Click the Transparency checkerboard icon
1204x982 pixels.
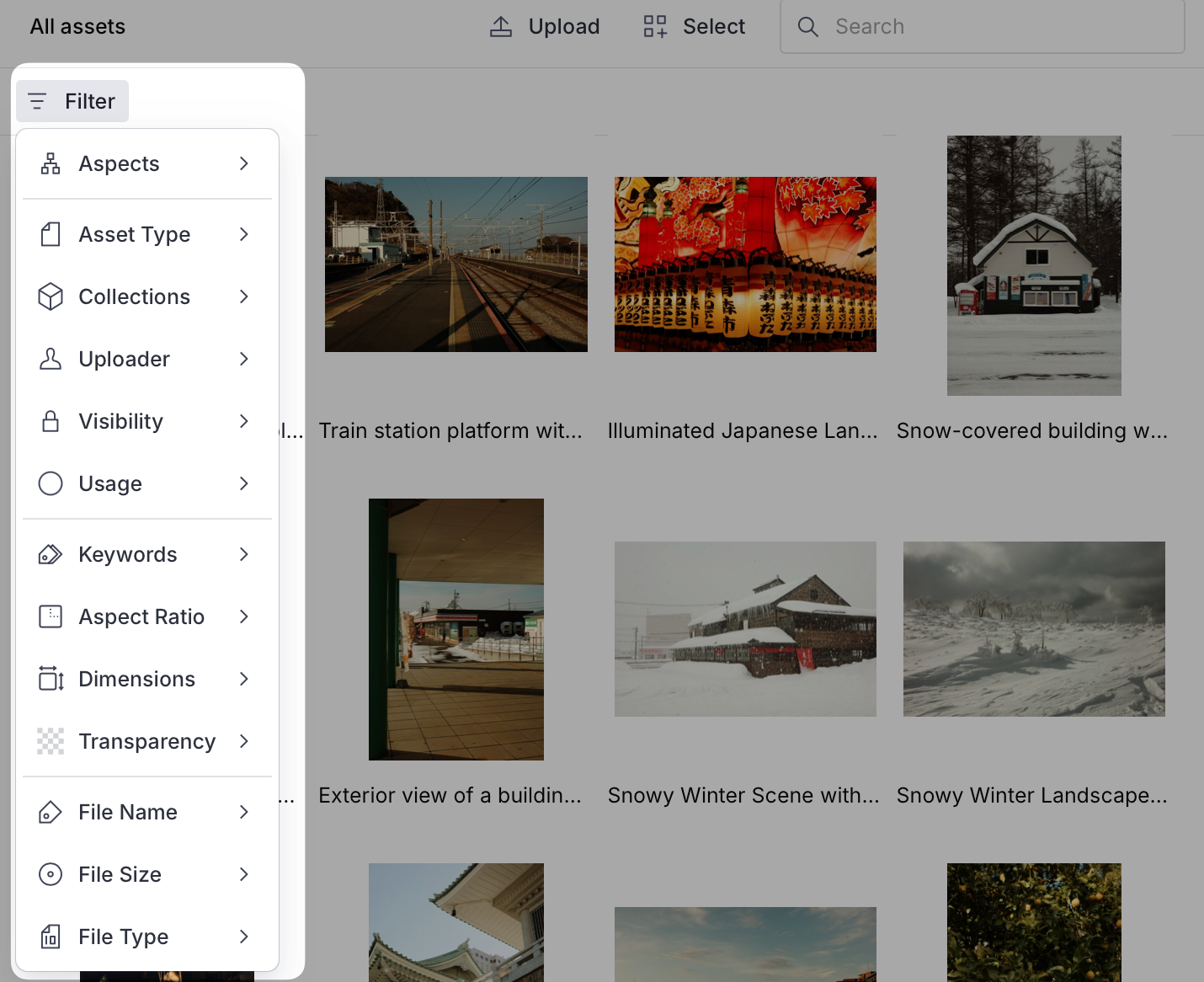[x=51, y=741]
